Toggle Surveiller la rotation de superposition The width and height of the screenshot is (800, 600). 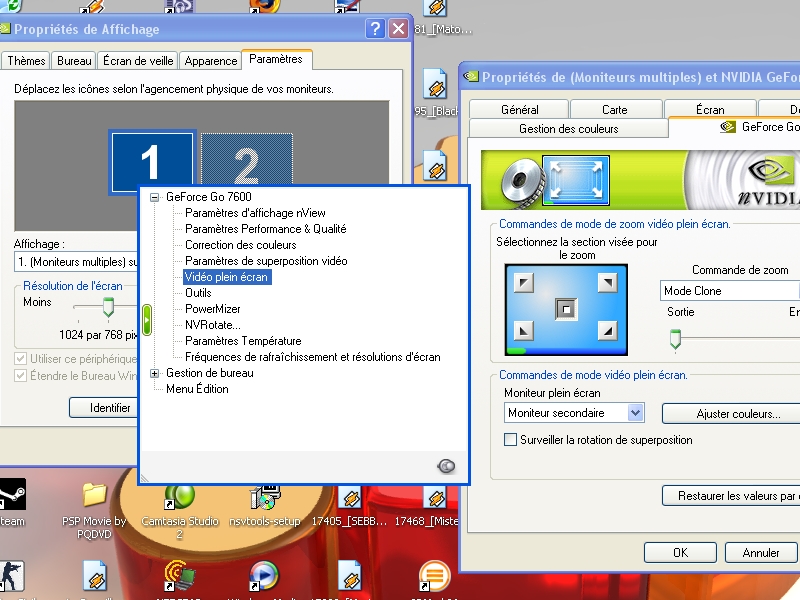[x=598, y=440]
